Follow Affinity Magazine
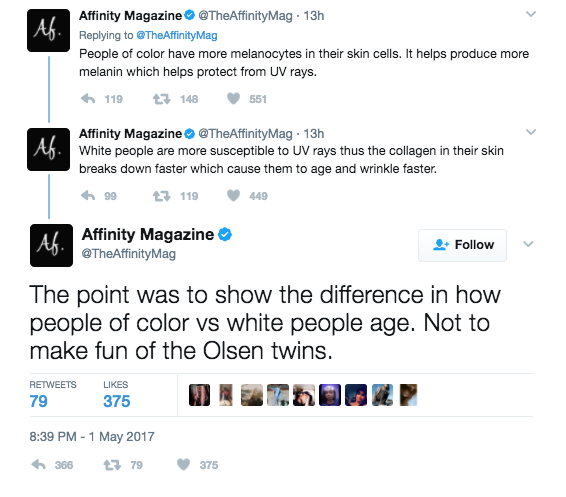The height and width of the screenshot is (497, 566). coord(462,245)
